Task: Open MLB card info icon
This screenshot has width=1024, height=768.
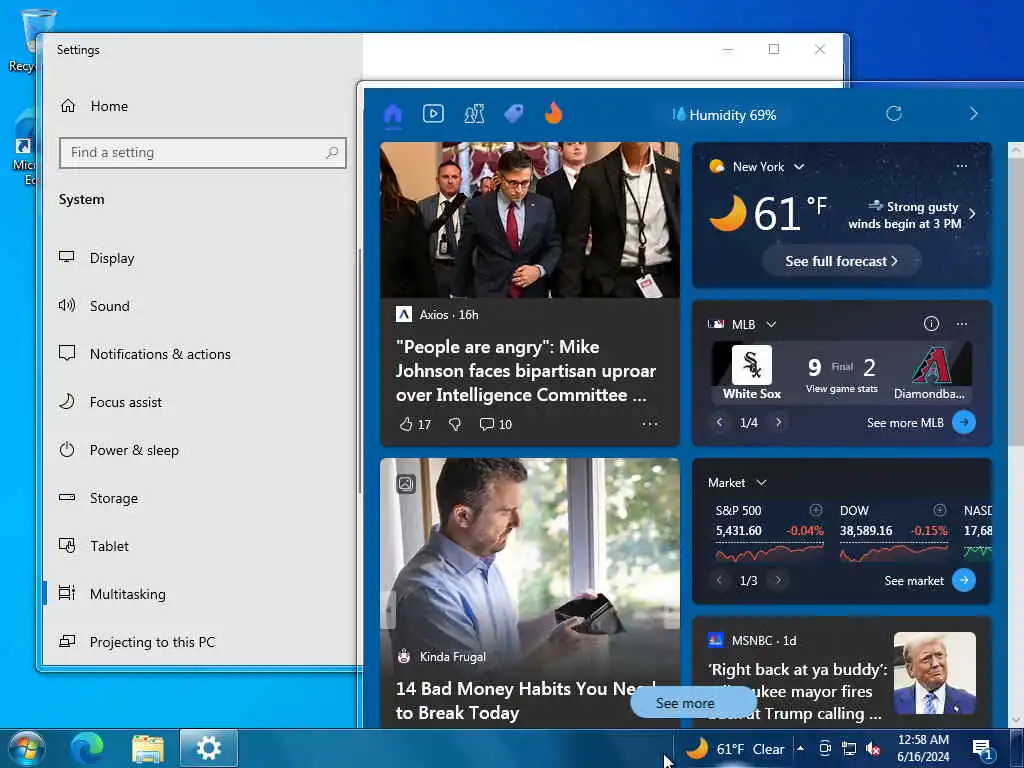Action: point(931,323)
